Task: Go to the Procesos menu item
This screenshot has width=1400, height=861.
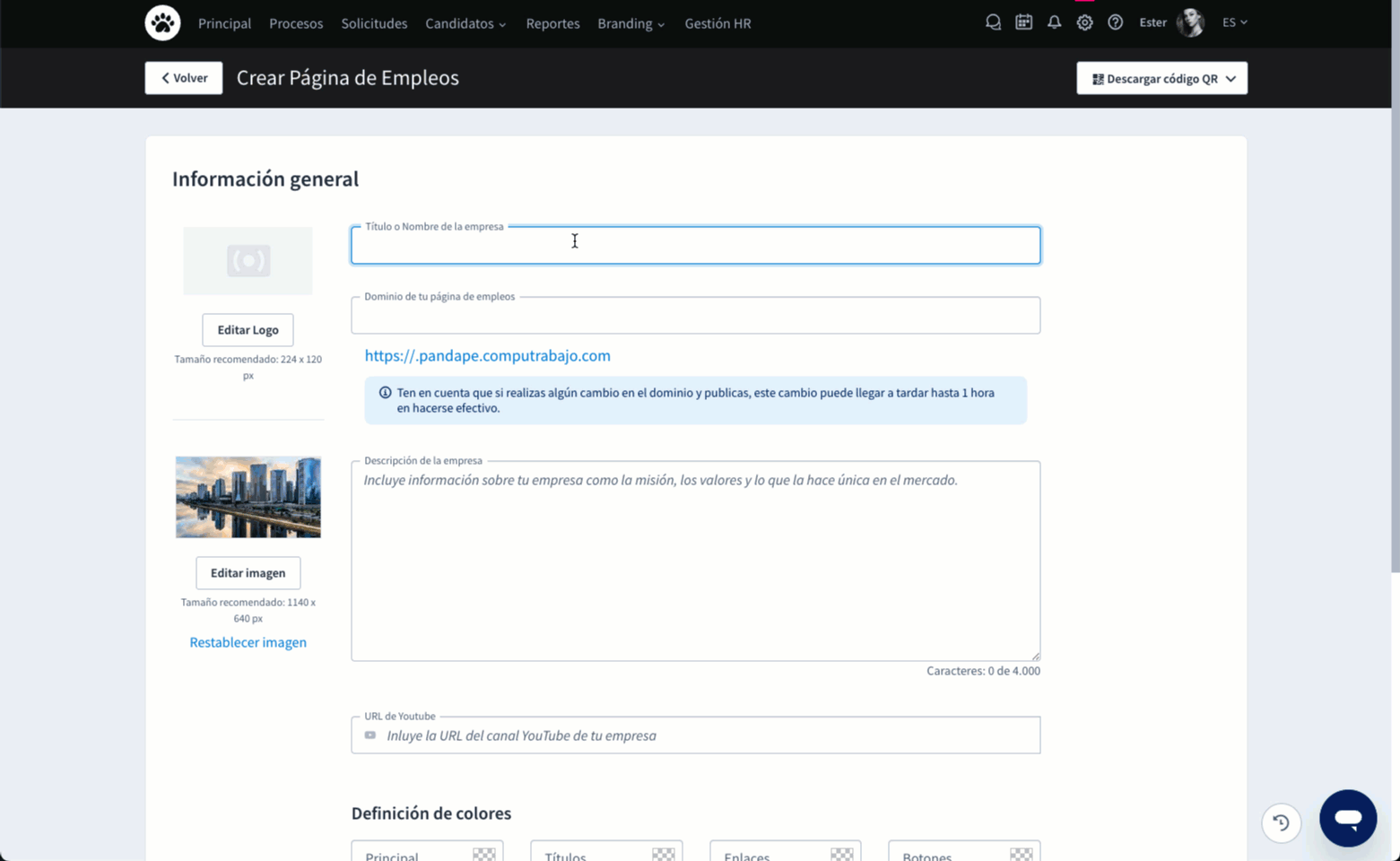Action: 296,23
